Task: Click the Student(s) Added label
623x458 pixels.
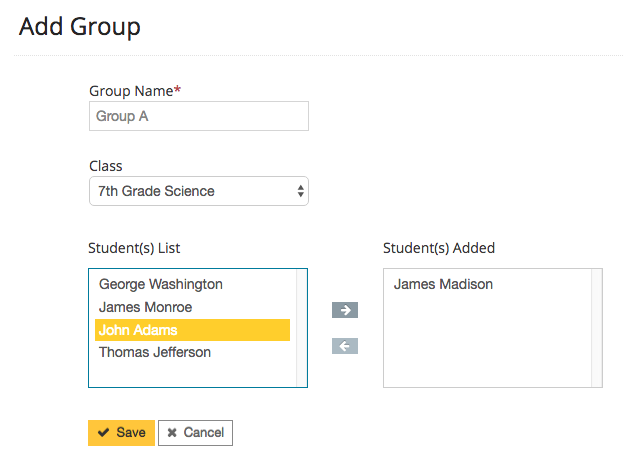Action: [439, 247]
